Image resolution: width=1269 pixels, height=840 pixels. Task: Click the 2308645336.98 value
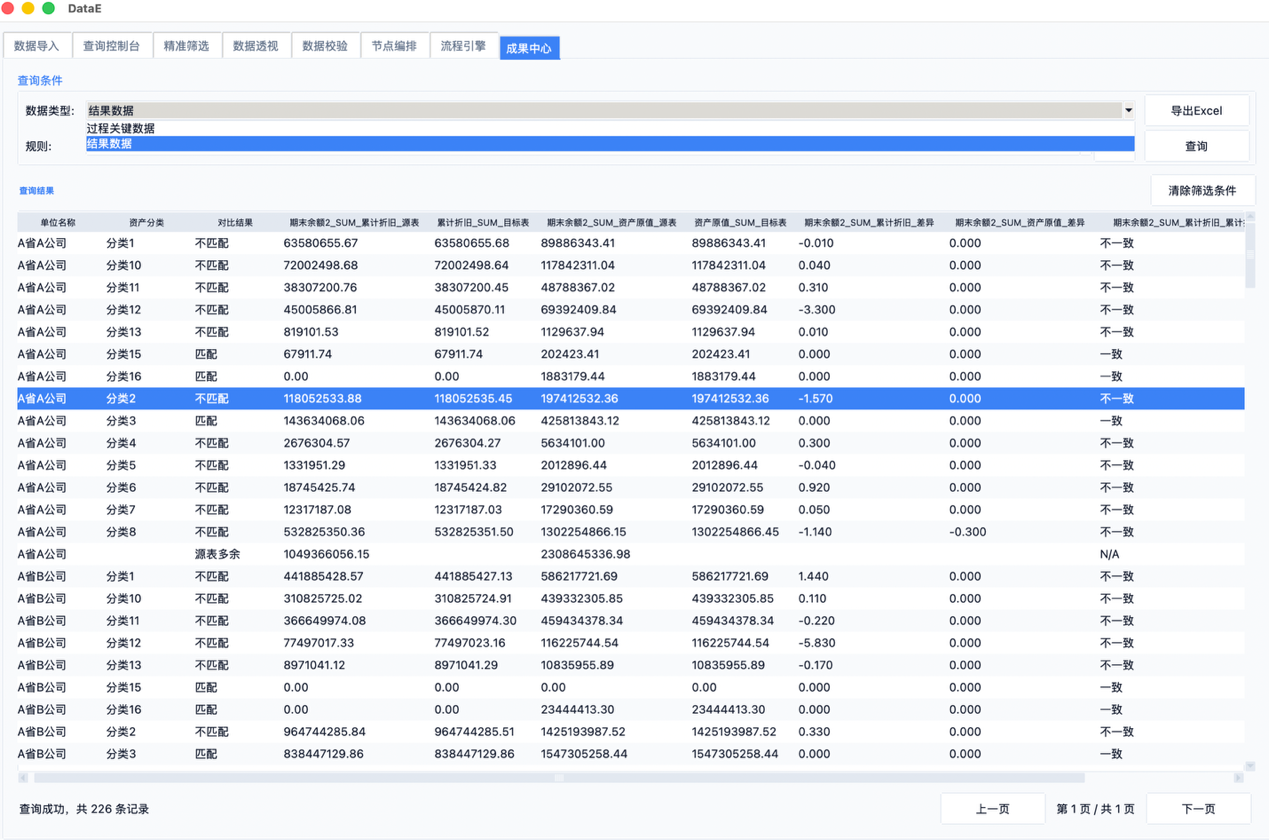[x=586, y=554]
